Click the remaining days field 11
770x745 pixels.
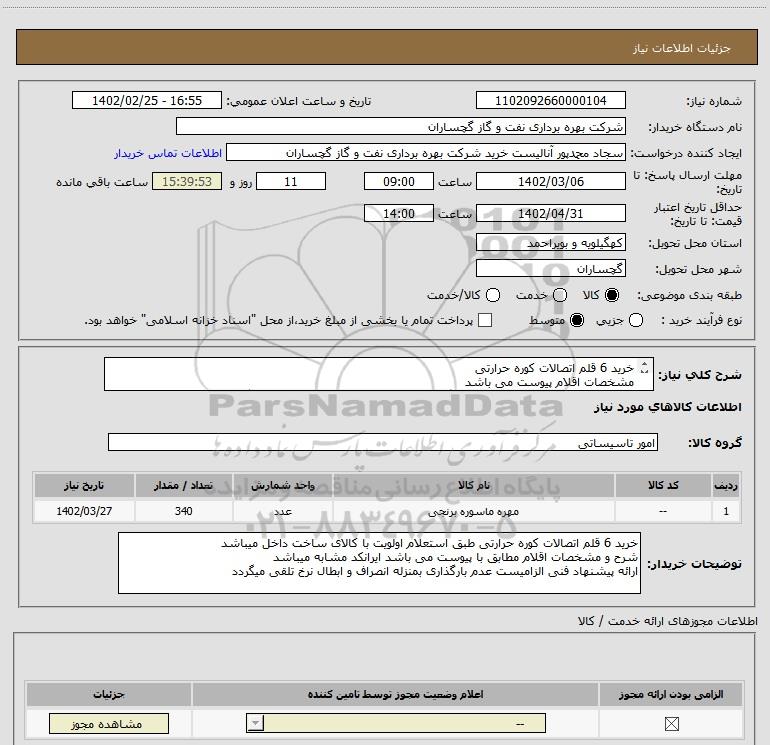pyautogui.click(x=291, y=181)
